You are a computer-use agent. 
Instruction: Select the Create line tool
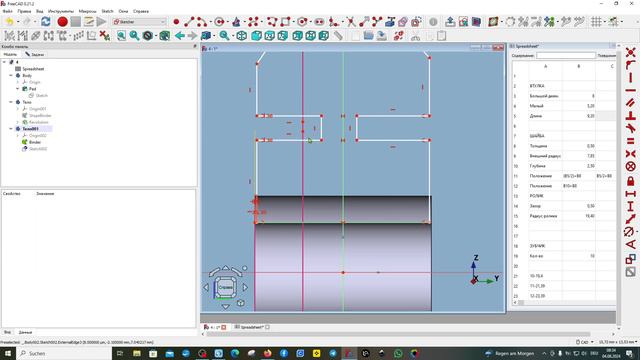coord(189,22)
